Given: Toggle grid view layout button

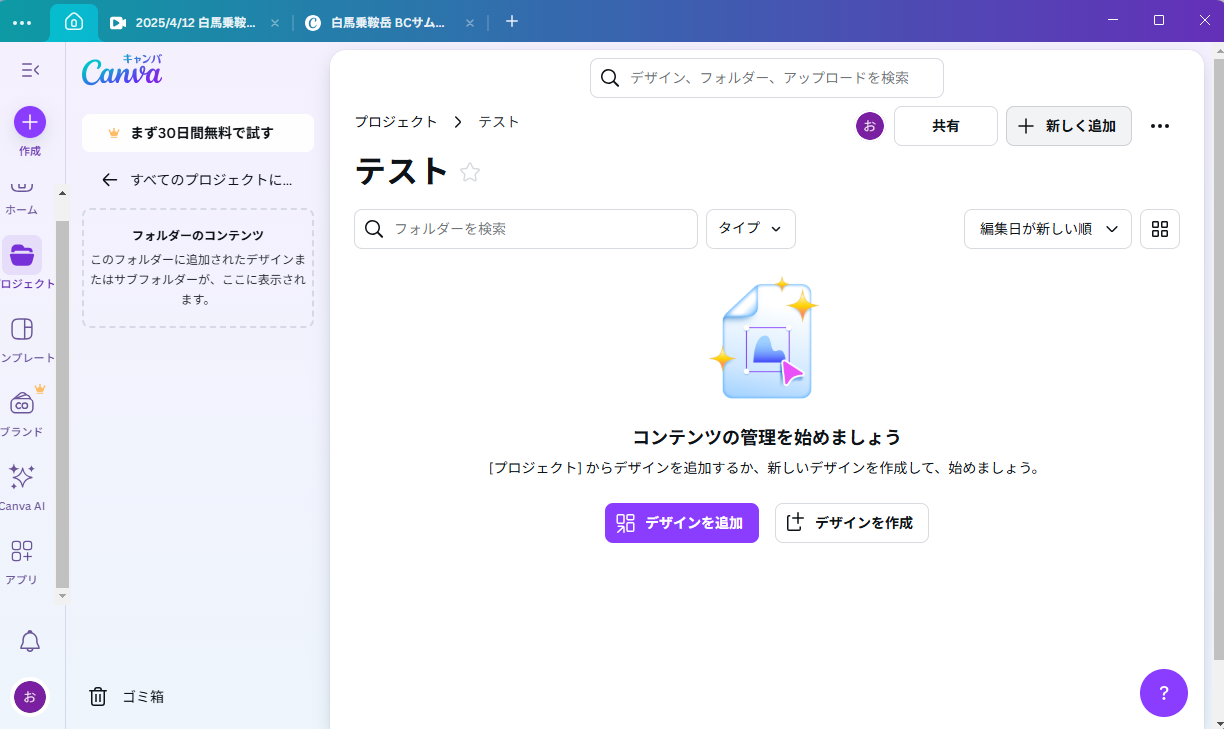Looking at the screenshot, I should coord(1160,229).
